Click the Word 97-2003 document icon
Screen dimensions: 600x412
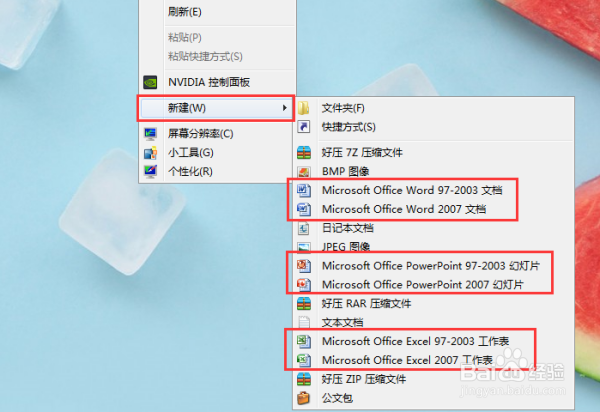304,190
